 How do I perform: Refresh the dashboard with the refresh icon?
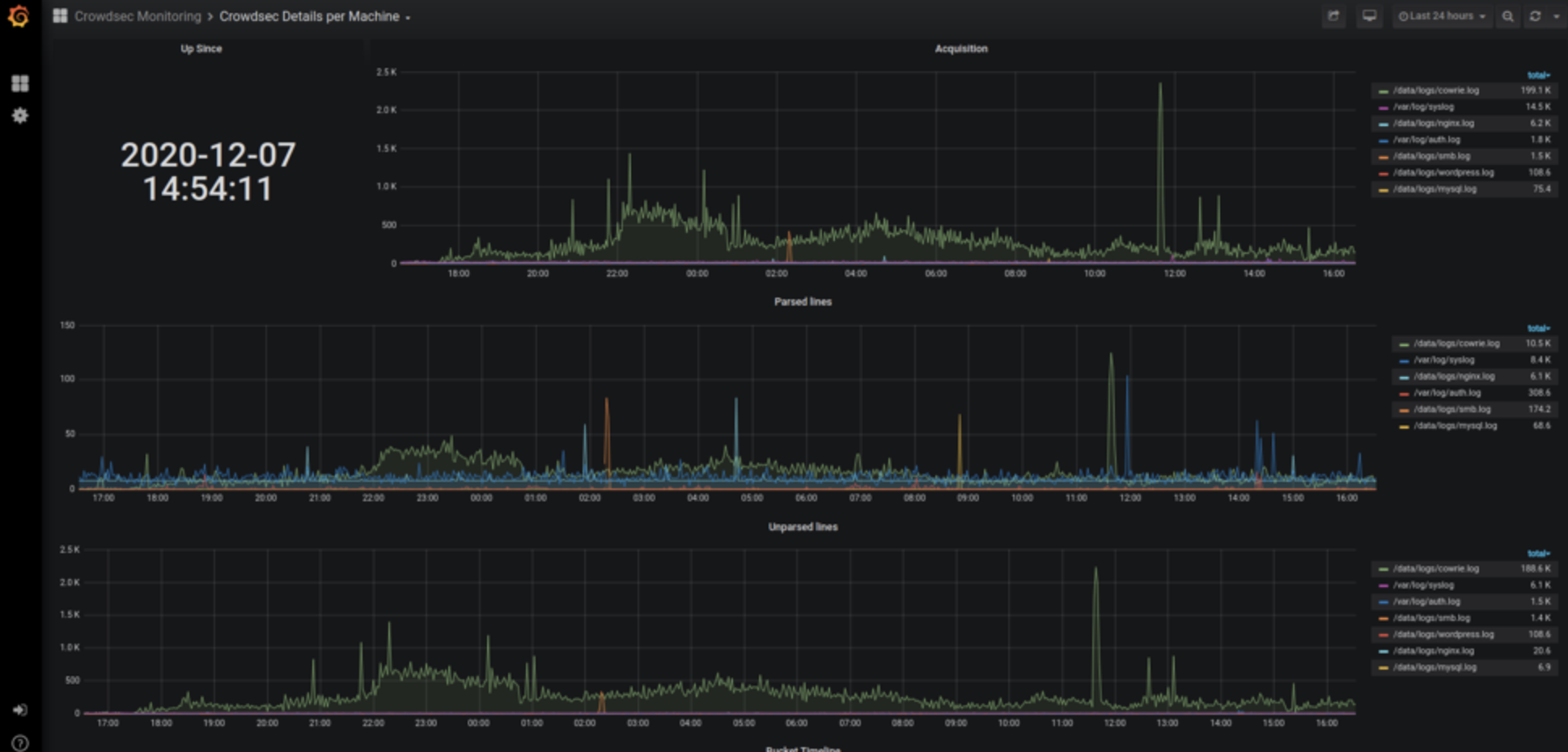tap(1535, 16)
